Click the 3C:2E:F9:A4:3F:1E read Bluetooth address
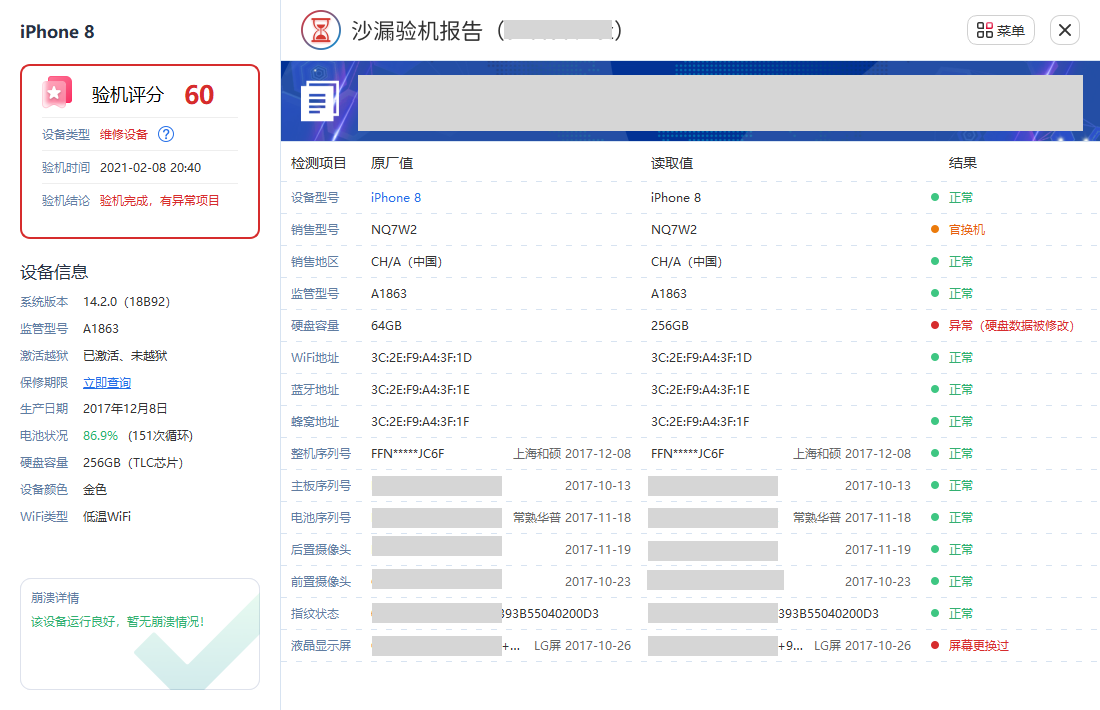Screen dimensions: 1100x710 click(699, 390)
